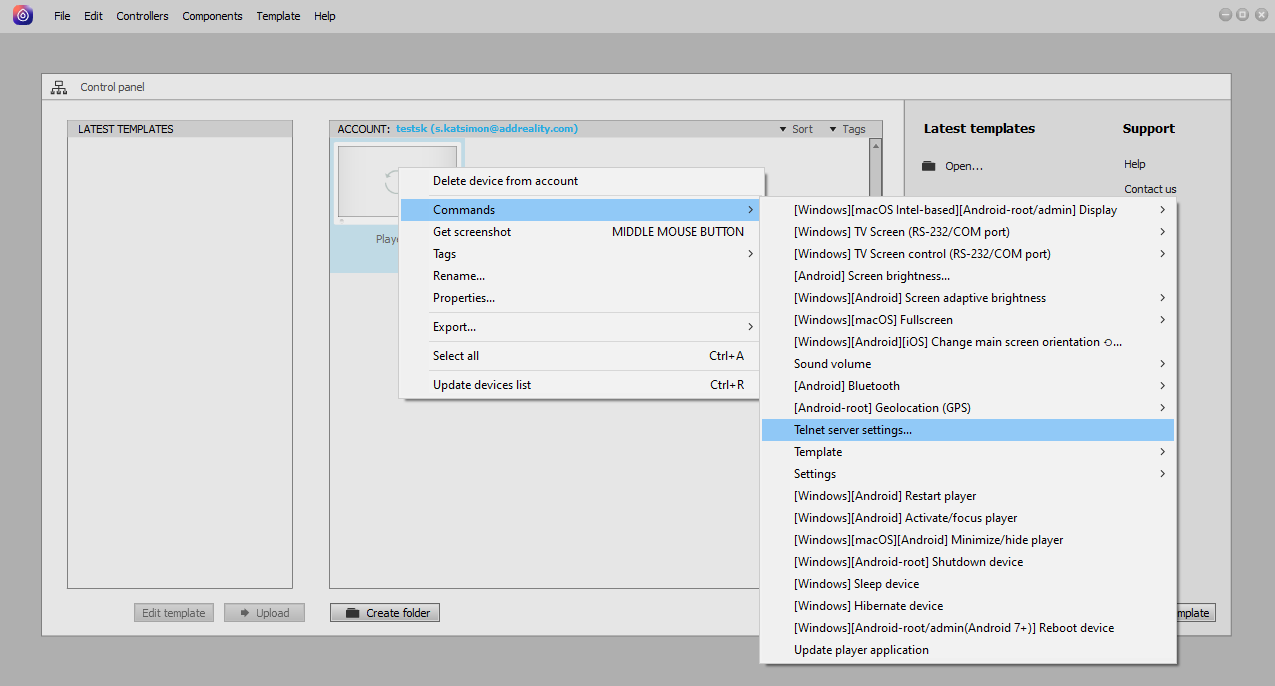Screen dimensions: 1275x686
Task: Open the Help menu in the menu bar
Action: point(324,16)
